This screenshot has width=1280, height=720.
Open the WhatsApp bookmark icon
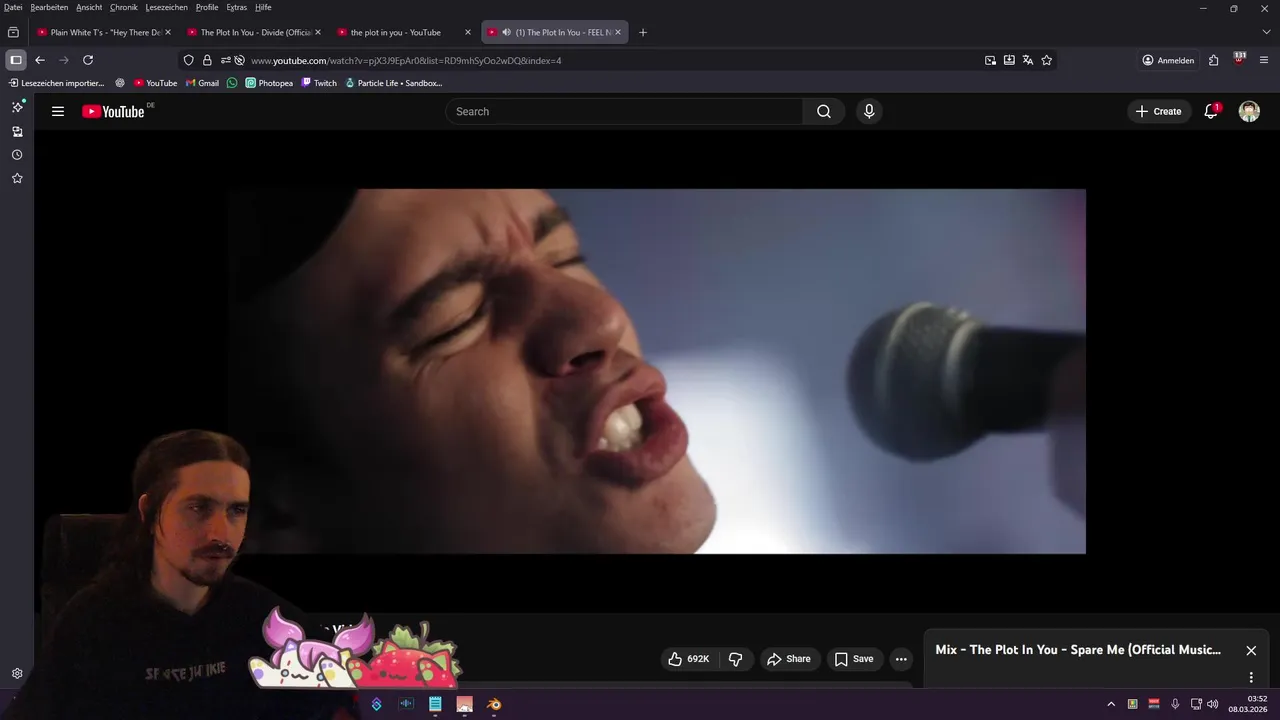[x=232, y=83]
